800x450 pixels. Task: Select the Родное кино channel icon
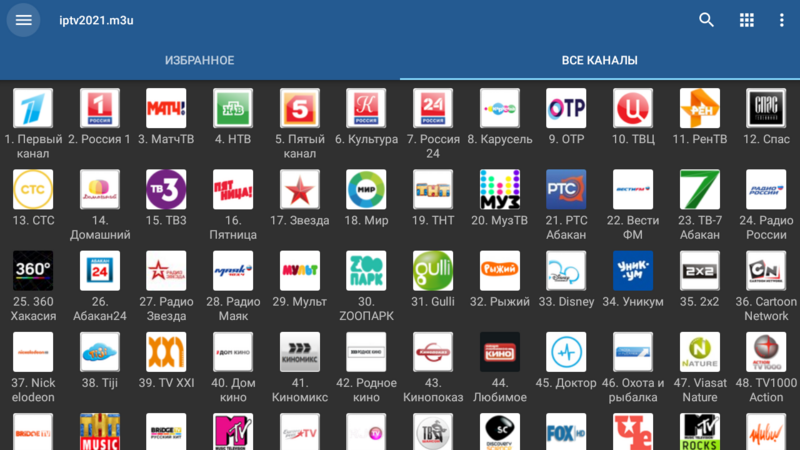click(x=366, y=352)
